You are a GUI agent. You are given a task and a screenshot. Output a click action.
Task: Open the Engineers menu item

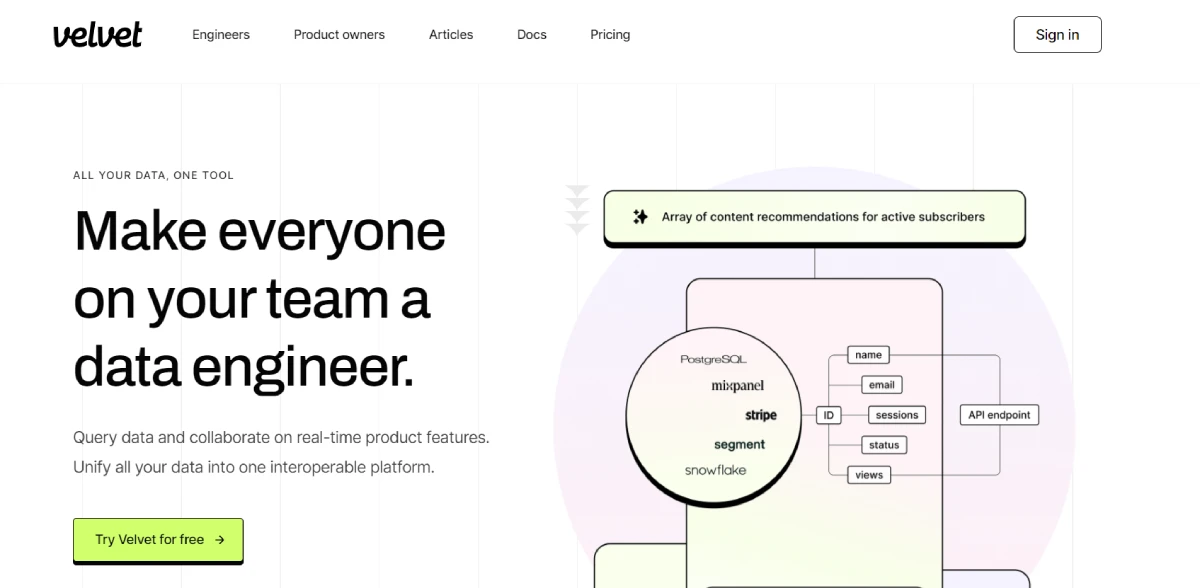pyautogui.click(x=221, y=34)
